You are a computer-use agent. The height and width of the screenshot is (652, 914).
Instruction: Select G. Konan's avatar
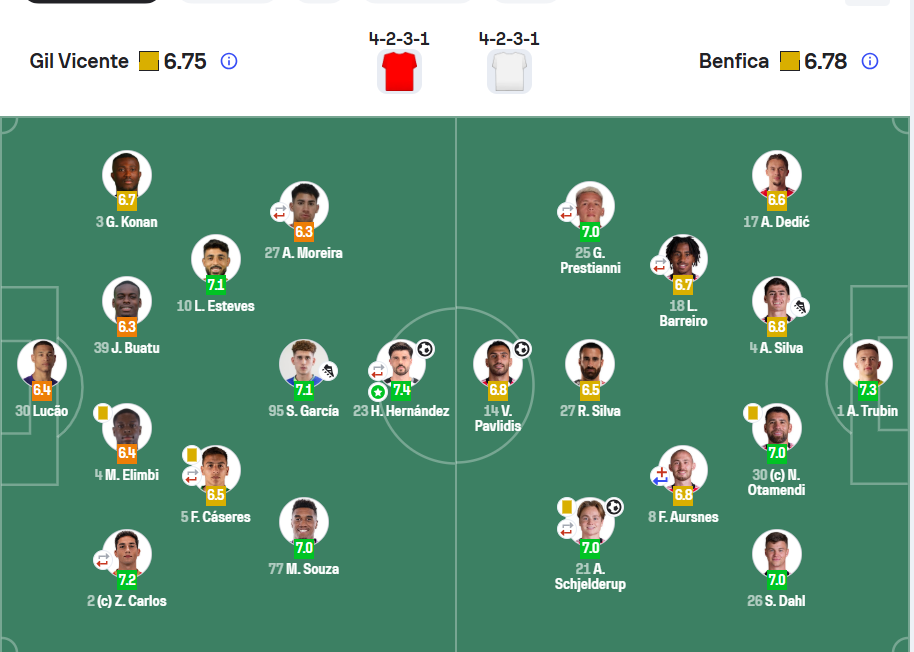[x=127, y=174]
